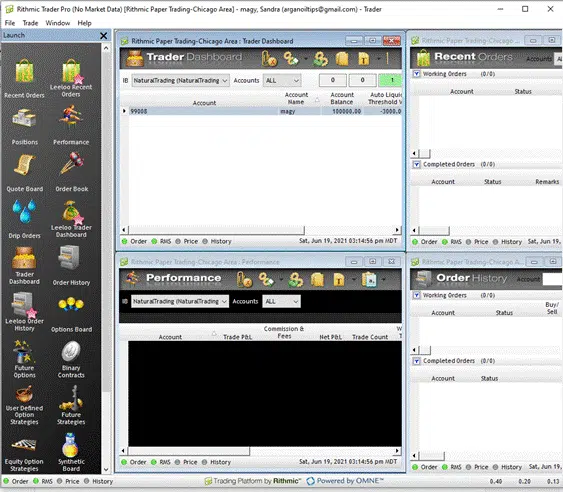
Task: Click the cancel orders icon in Trader Dashboard toolbar
Action: click(269, 59)
